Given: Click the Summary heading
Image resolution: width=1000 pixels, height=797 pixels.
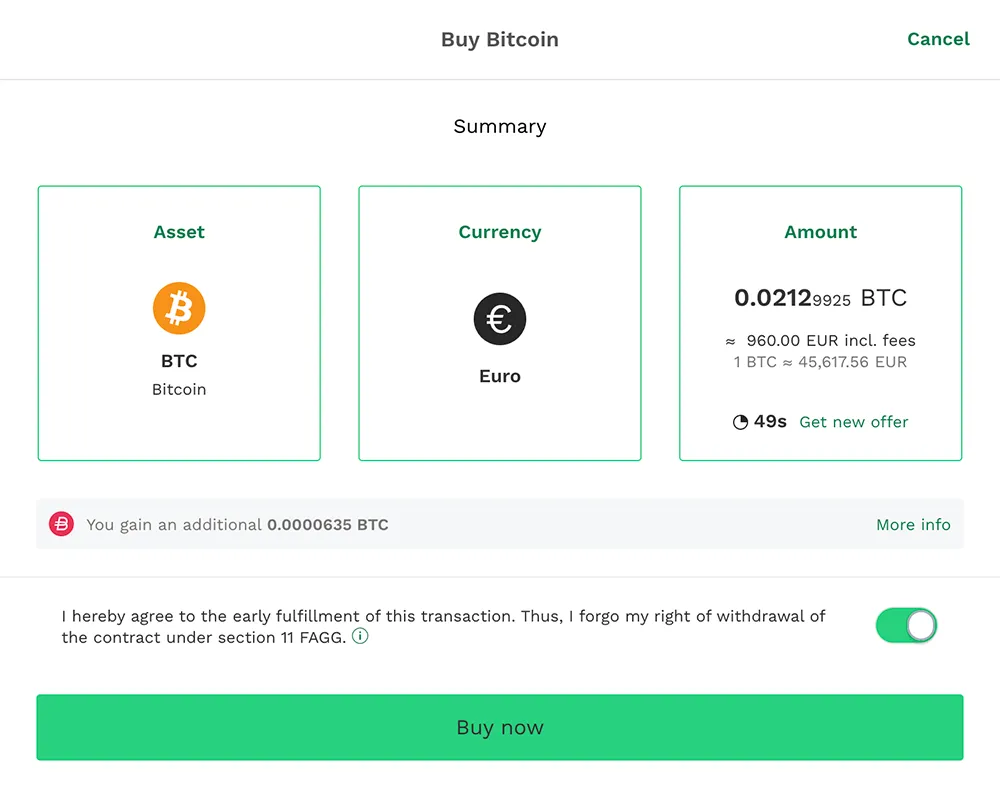Looking at the screenshot, I should tap(500, 126).
